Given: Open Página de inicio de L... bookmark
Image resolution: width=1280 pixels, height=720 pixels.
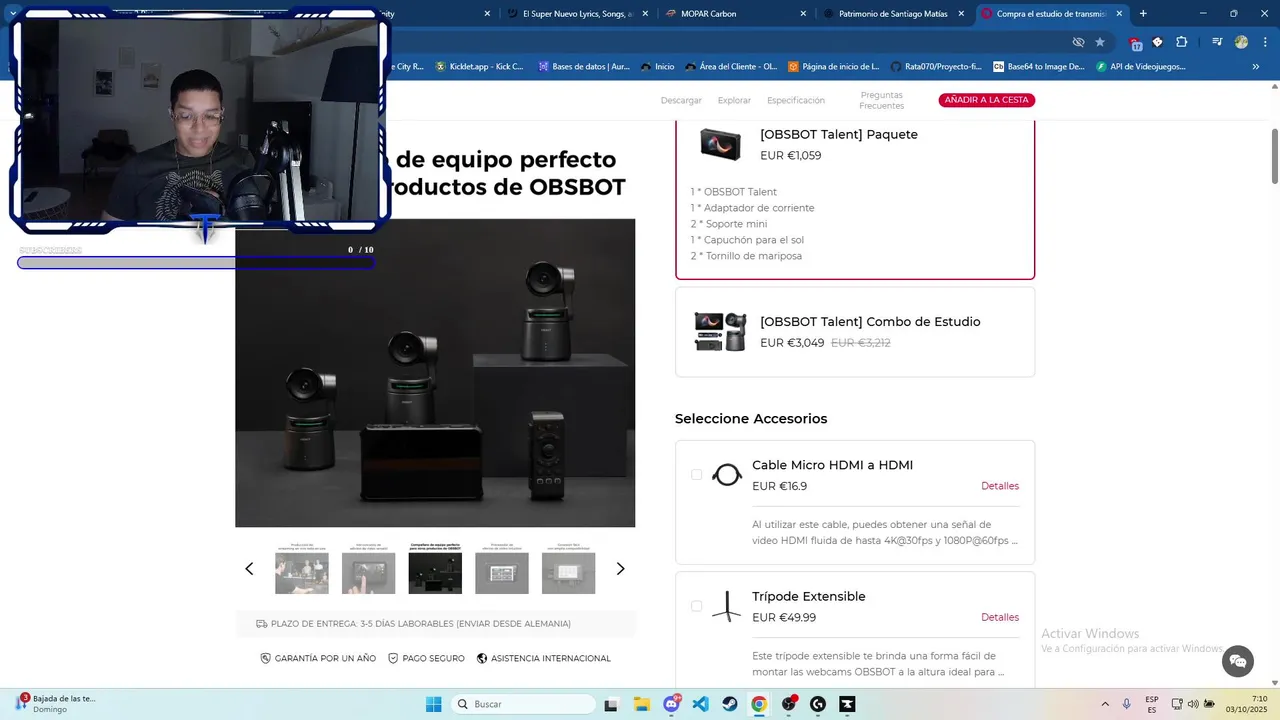Looking at the screenshot, I should 834,67.
